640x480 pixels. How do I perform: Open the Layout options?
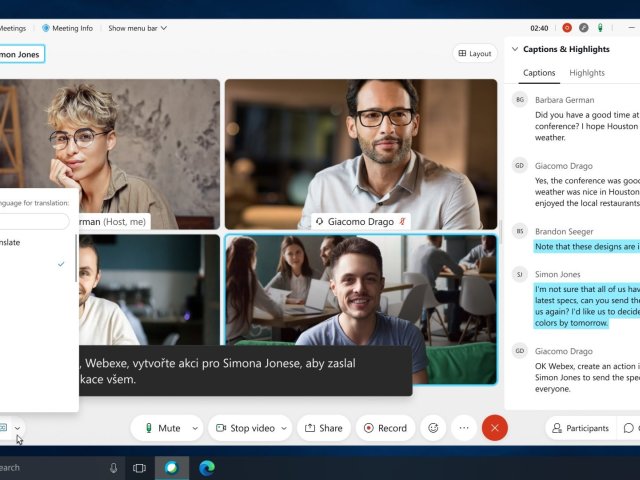(475, 53)
